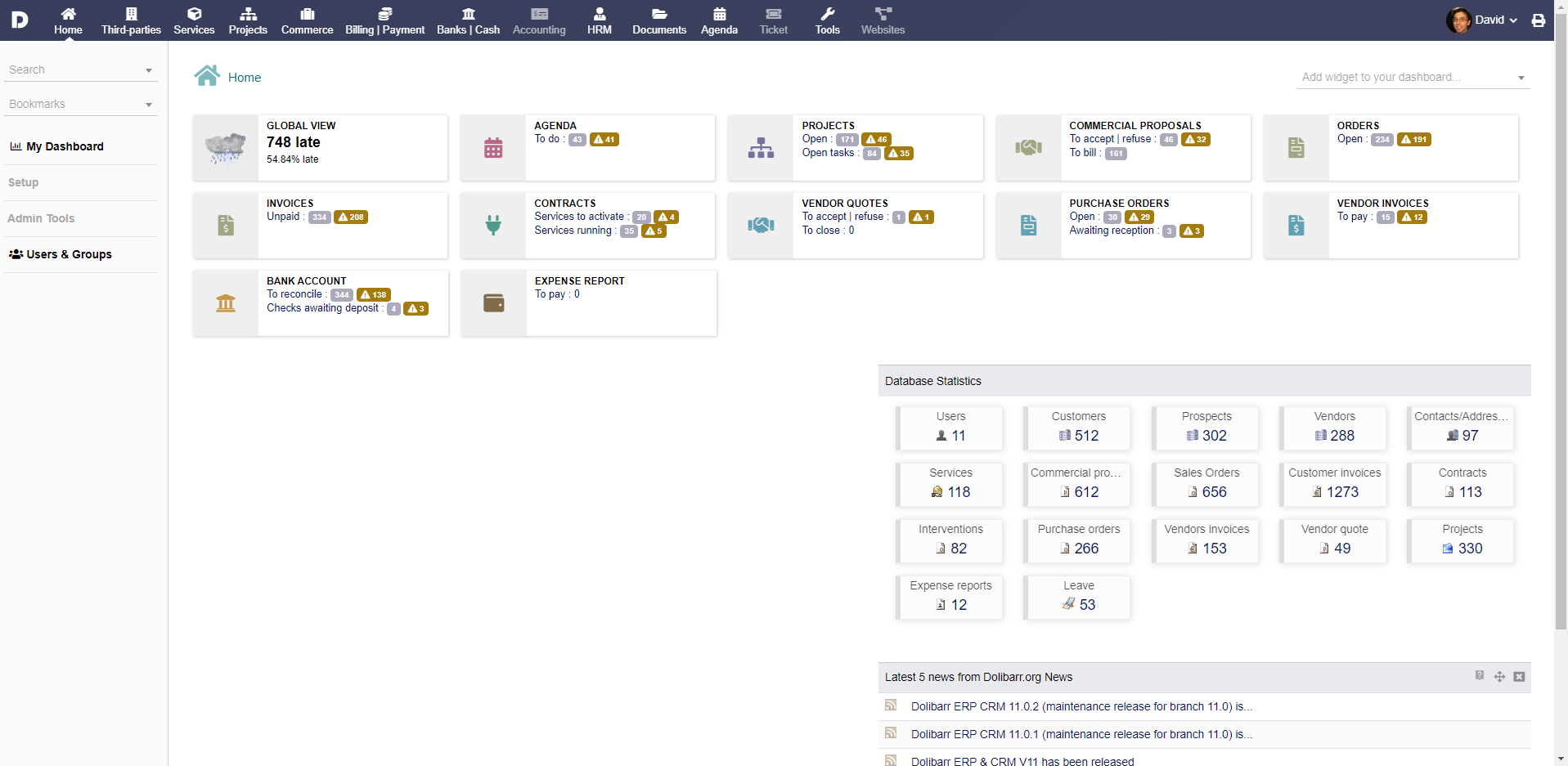This screenshot has height=766, width=1568.
Task: Open the Agenda calendar widget icon
Action: (x=493, y=148)
